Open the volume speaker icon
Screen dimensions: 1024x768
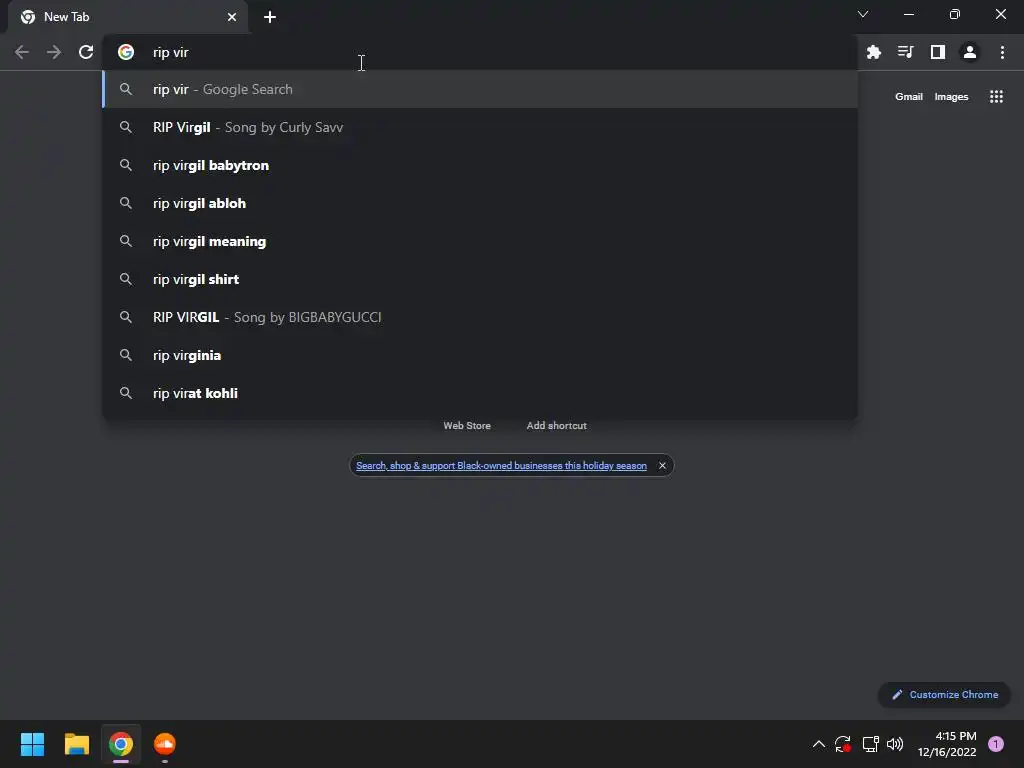[x=895, y=744]
